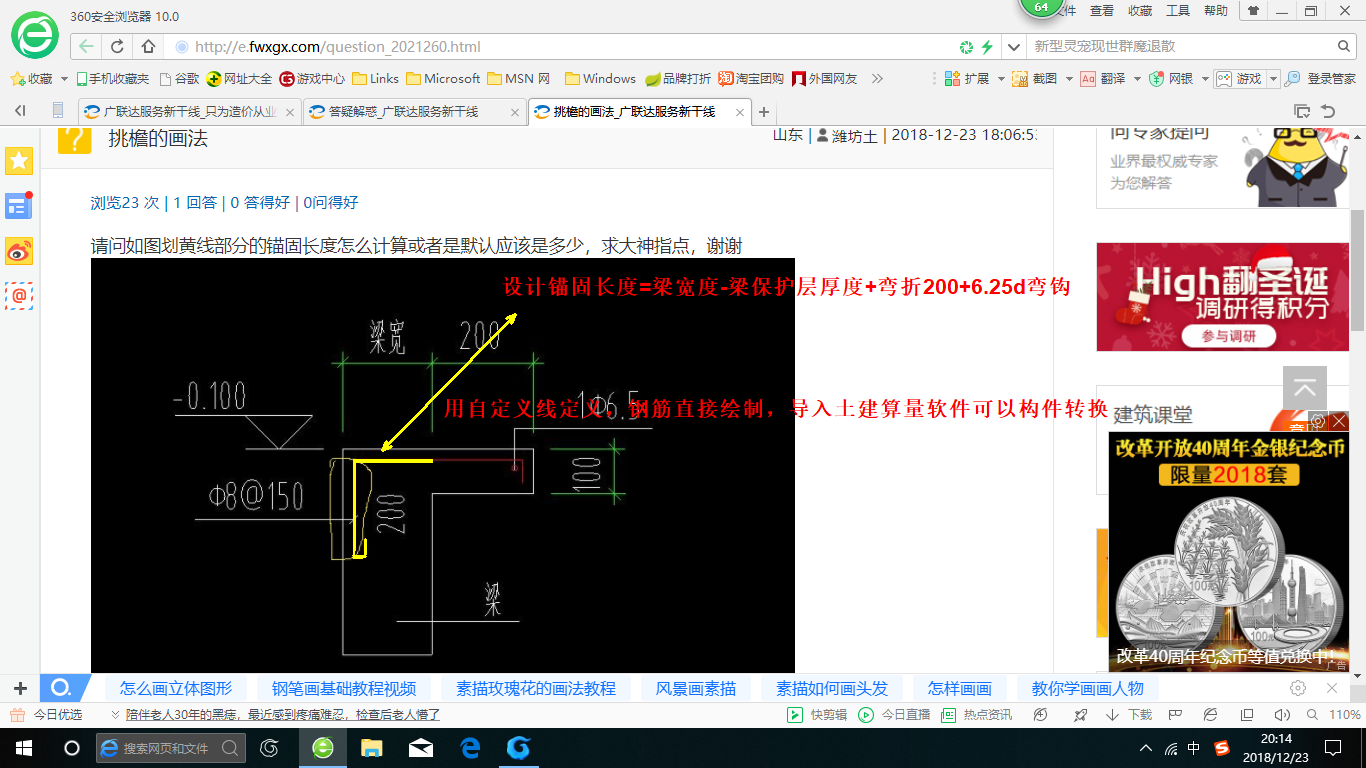Expand the 扩展 extensions dropdown
This screenshot has width=1366, height=768.
1001,79
